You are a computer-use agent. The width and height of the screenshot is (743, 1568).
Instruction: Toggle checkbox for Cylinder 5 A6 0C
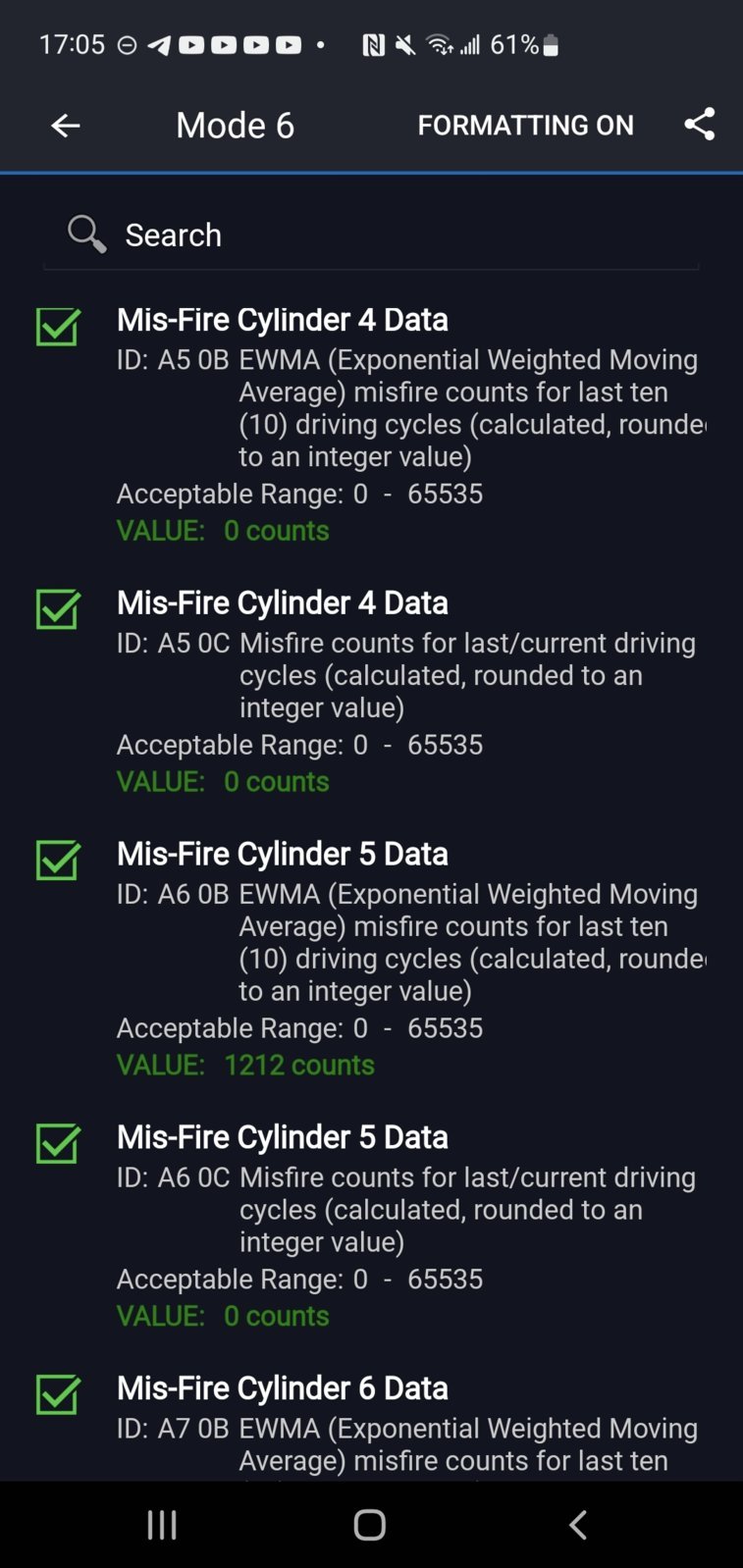(58, 1143)
